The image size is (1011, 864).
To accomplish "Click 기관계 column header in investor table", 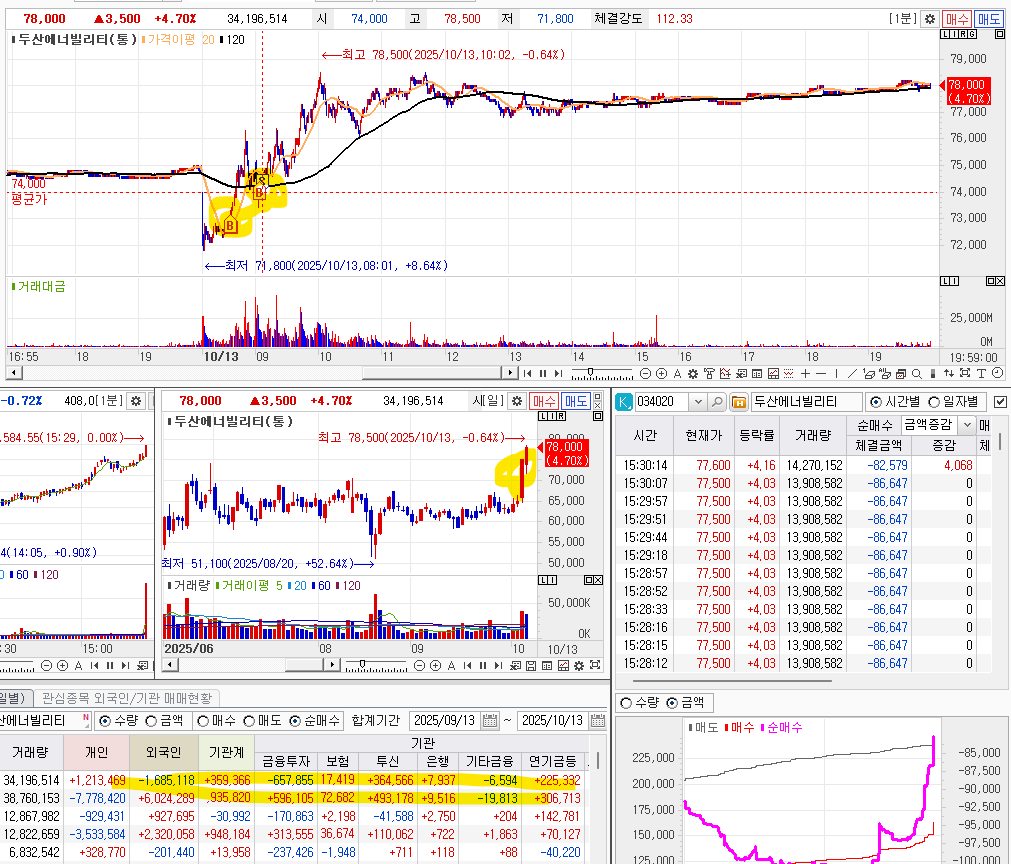I will pos(226,752).
